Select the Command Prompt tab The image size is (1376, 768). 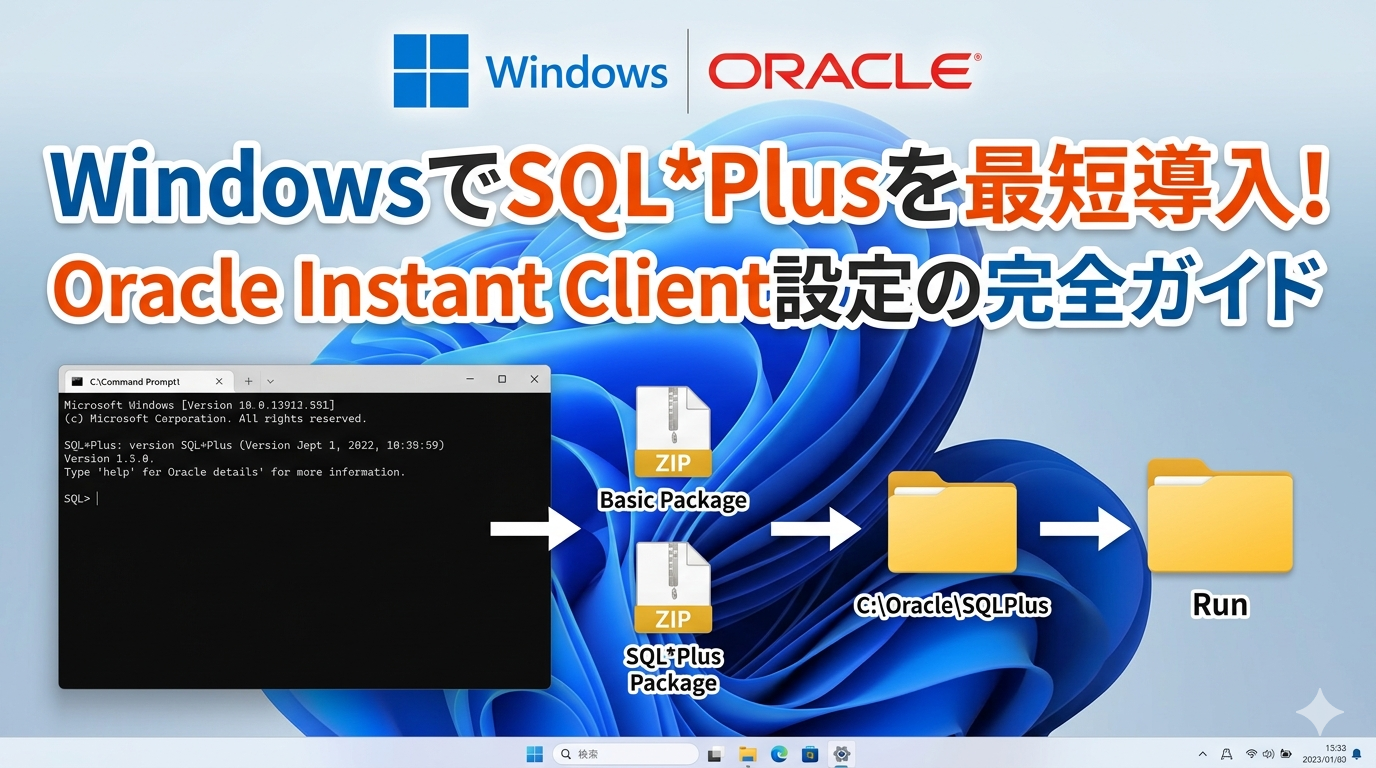tap(135, 381)
